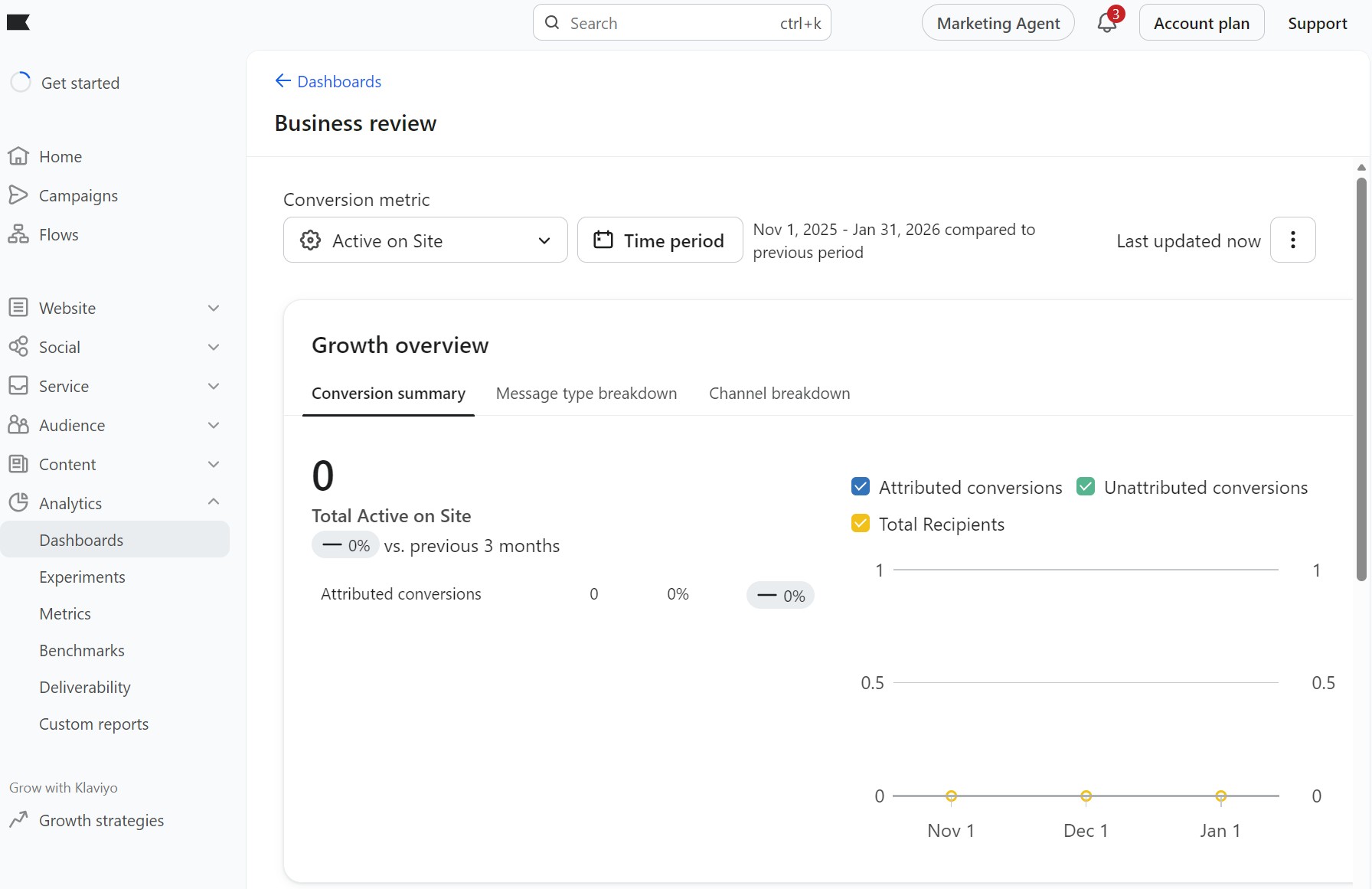
Task: Click the calendar icon in Time period
Action: pyautogui.click(x=603, y=240)
